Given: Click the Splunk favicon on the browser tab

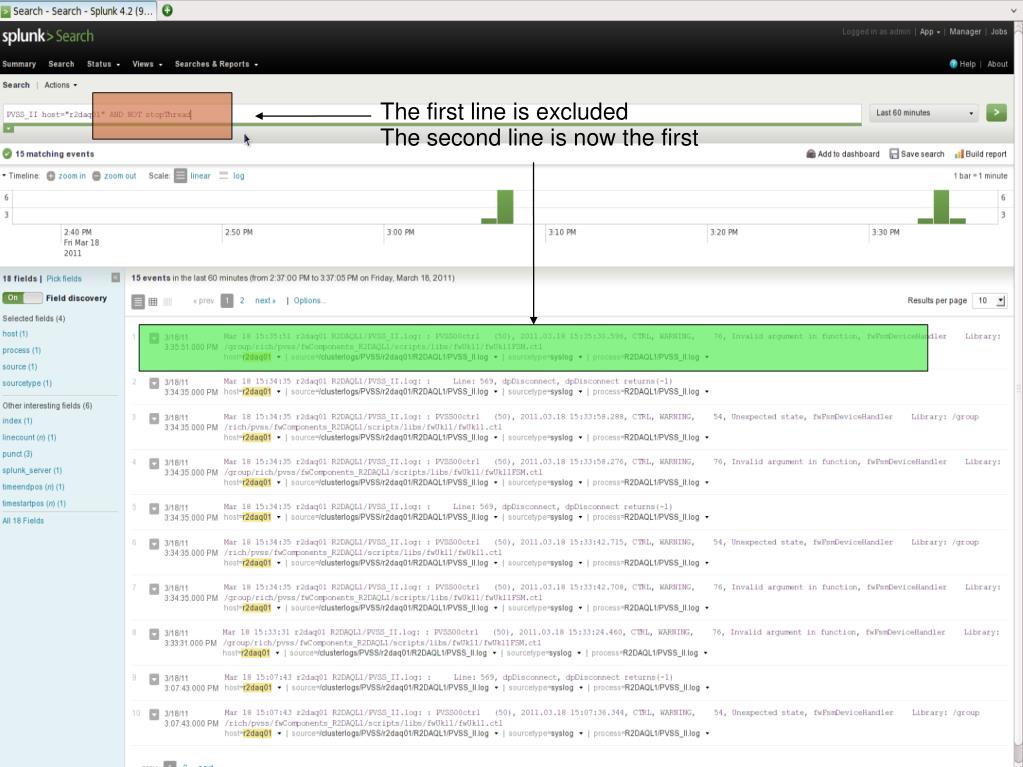Looking at the screenshot, I should [x=6, y=11].
